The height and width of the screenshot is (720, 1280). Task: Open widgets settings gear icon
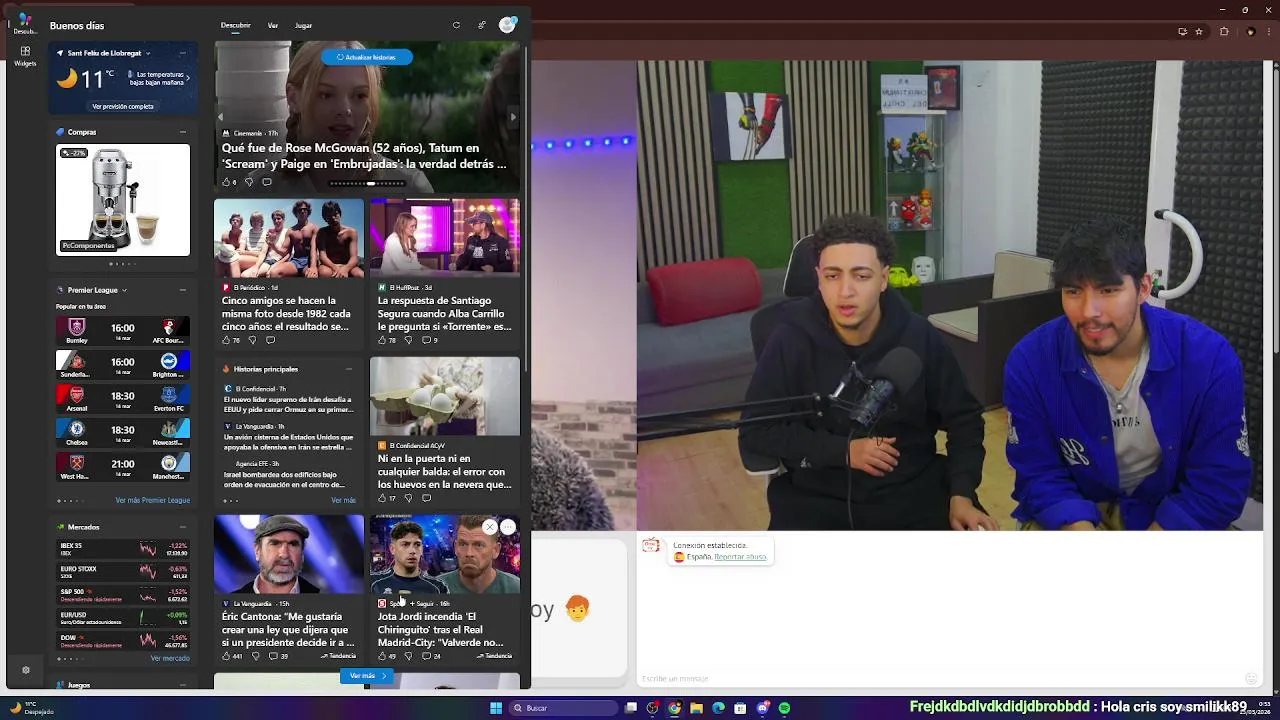tap(26, 670)
